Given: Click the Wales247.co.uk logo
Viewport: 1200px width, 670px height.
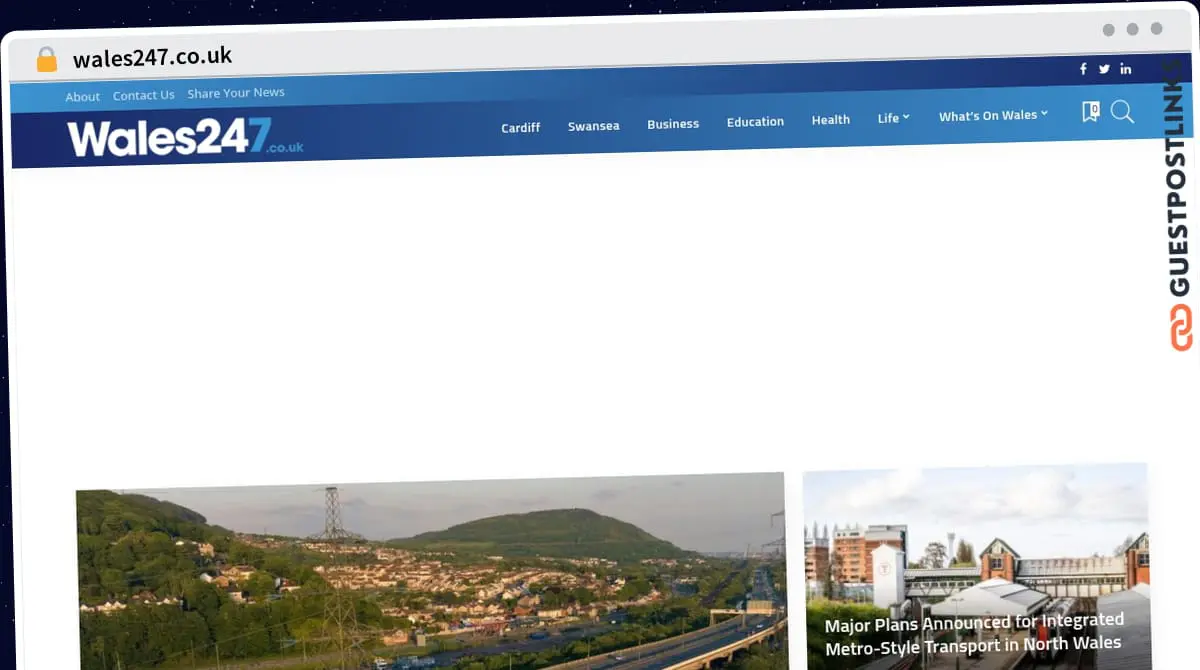Looking at the screenshot, I should [x=185, y=138].
